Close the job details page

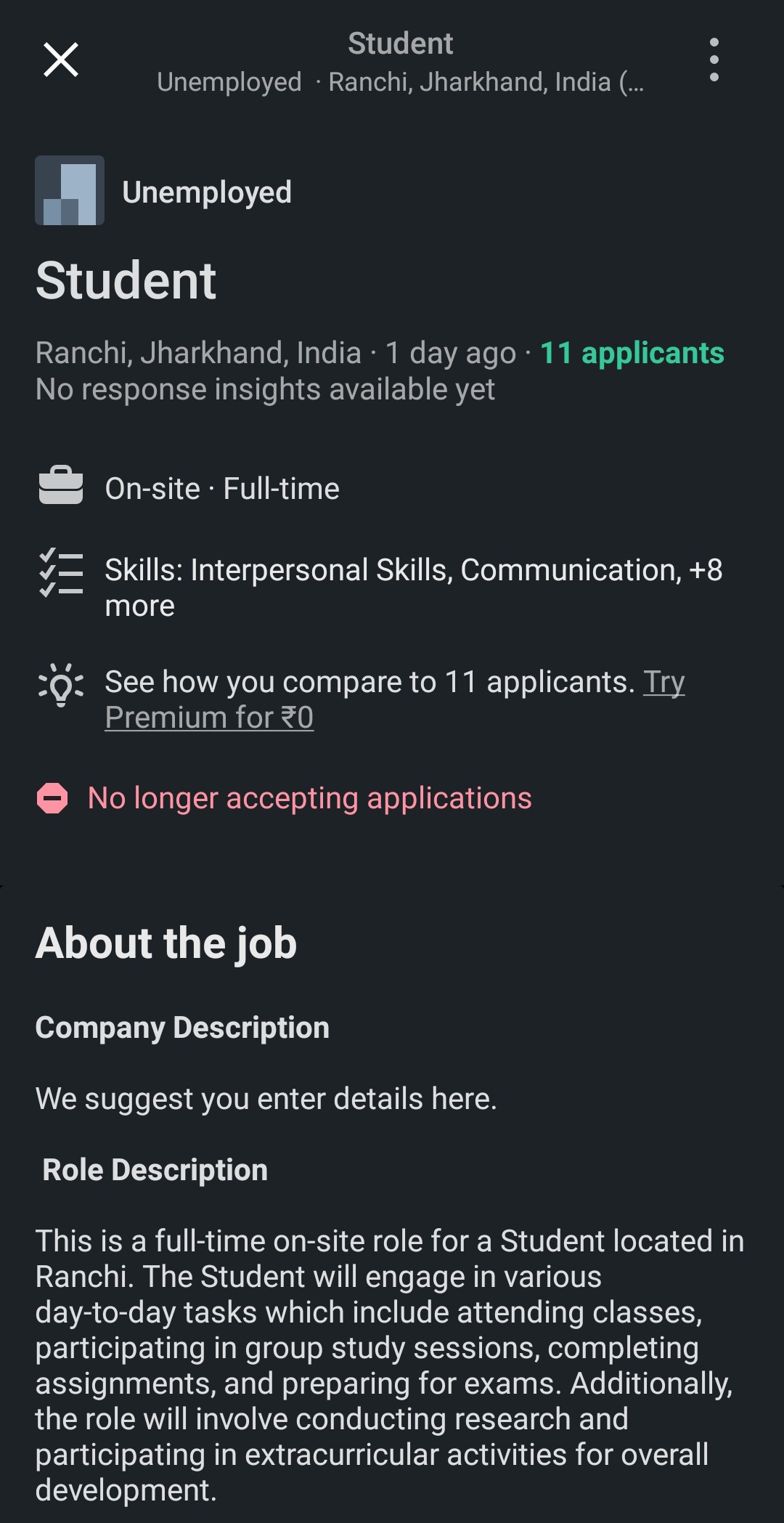point(61,60)
